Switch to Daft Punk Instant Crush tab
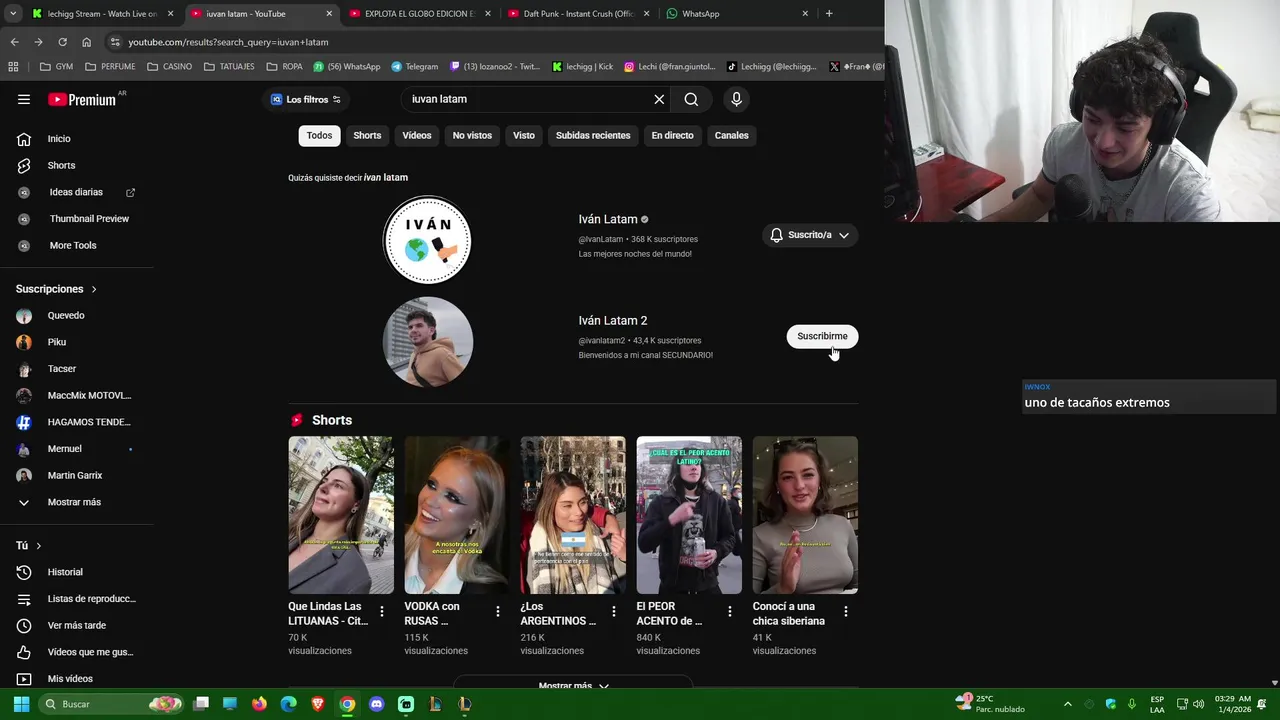The image size is (1280, 720). coord(577,13)
